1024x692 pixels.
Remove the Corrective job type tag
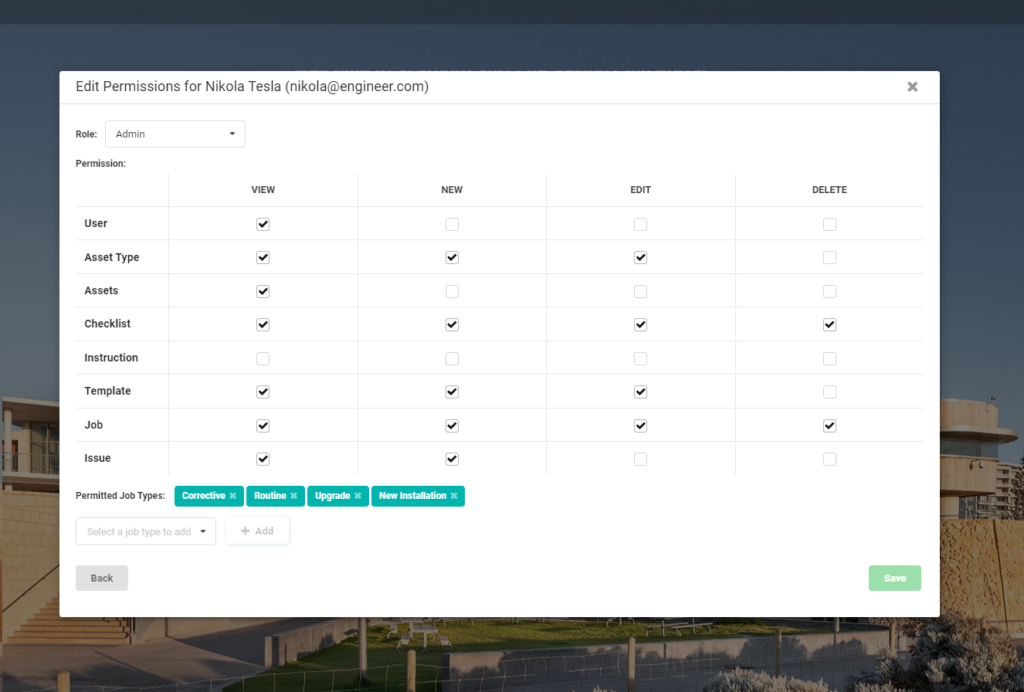233,496
